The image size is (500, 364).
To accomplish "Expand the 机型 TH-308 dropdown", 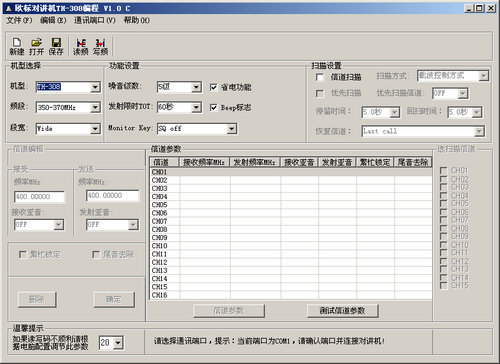I will pos(95,87).
